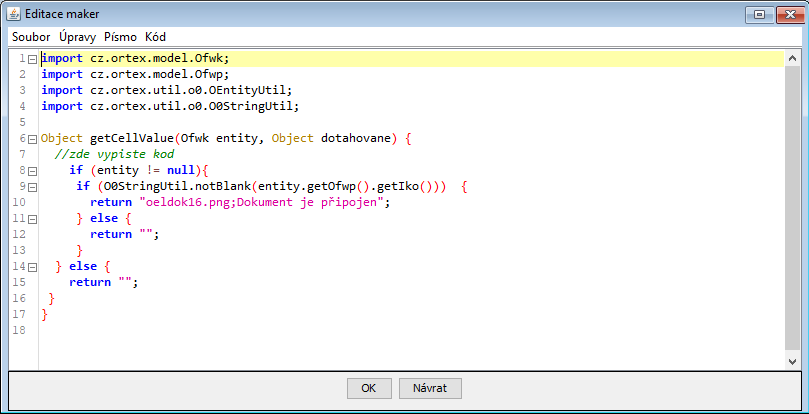This screenshot has height=414, width=809.
Task: Open the Úpravy menu
Action: tap(77, 36)
